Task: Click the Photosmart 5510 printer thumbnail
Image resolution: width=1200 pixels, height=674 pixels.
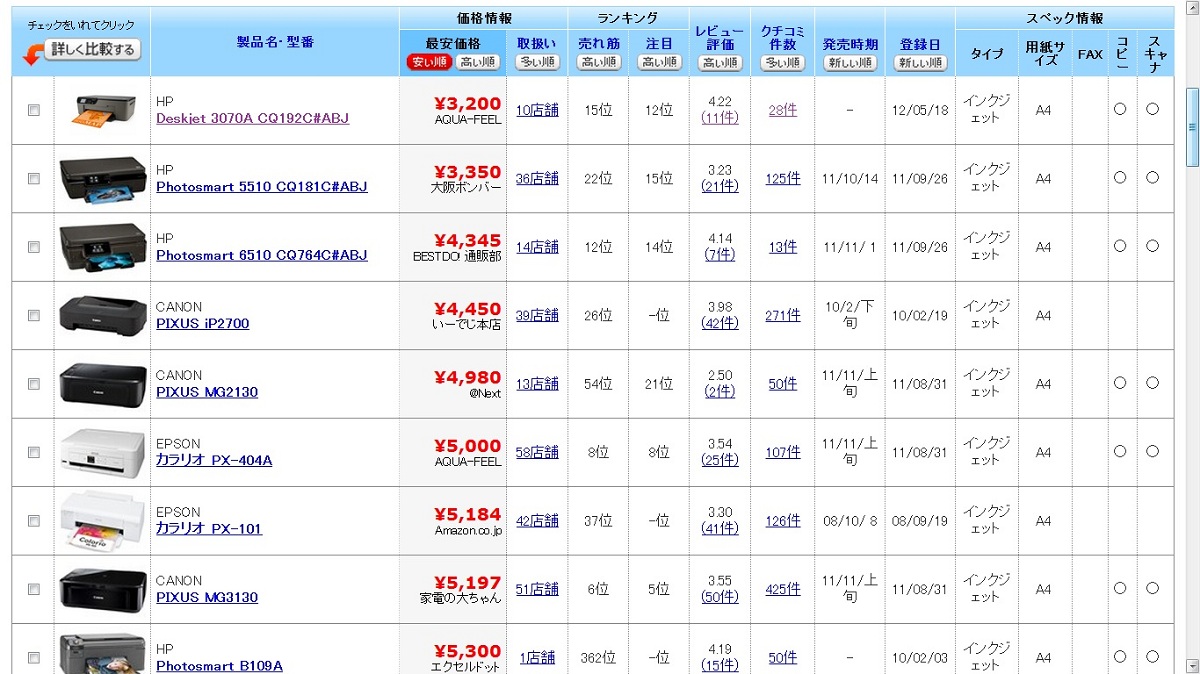Action: tap(103, 178)
